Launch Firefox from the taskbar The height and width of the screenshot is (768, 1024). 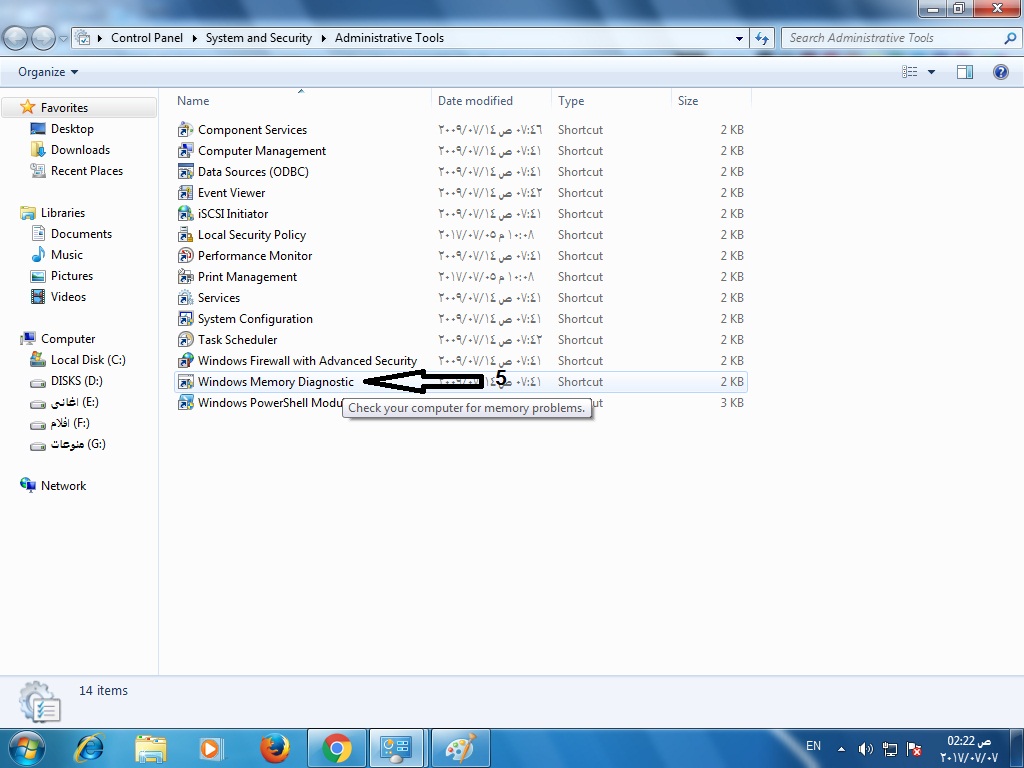point(274,748)
